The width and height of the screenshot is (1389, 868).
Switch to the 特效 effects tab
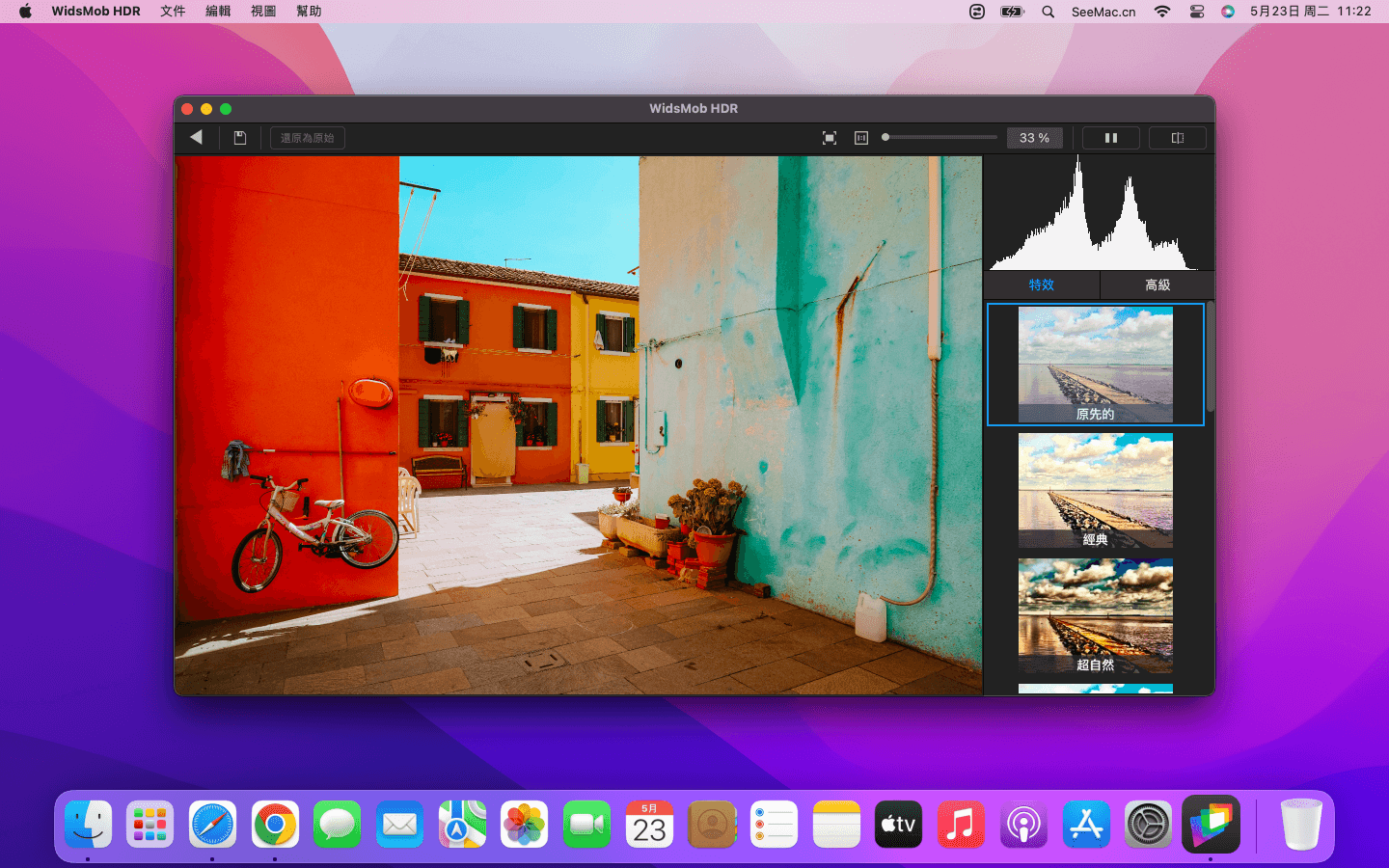point(1042,285)
